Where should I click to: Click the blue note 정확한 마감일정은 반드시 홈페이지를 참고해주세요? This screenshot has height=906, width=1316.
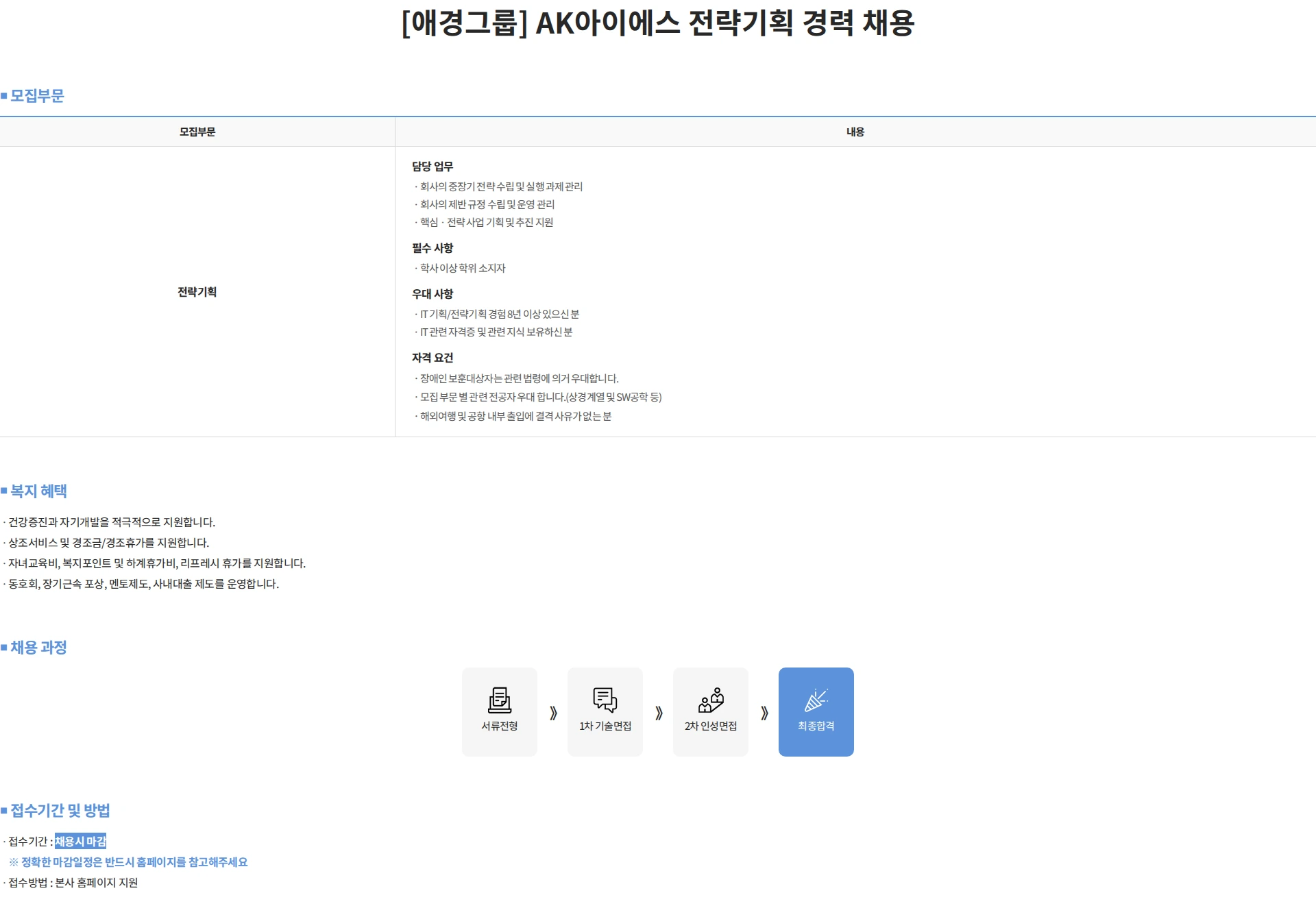coord(129,862)
